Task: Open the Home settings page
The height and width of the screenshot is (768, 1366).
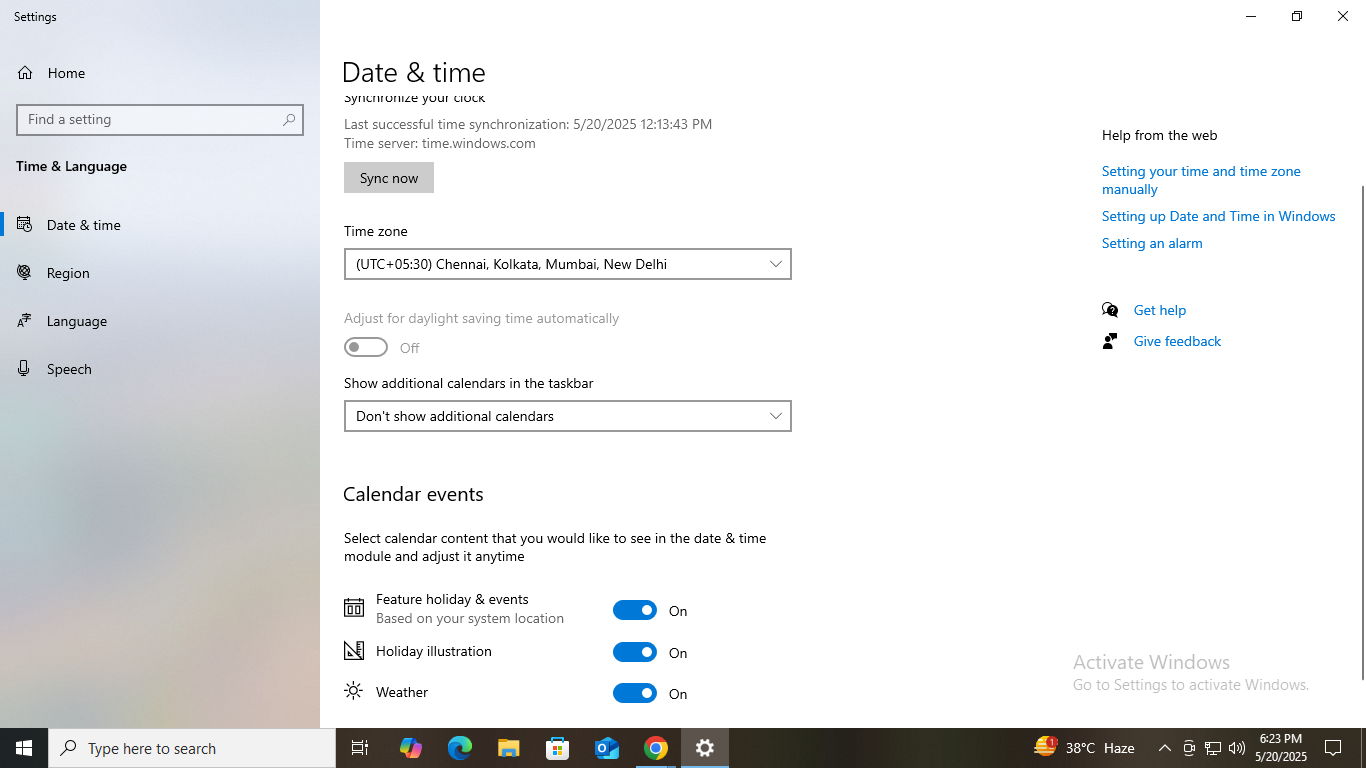Action: (x=66, y=73)
